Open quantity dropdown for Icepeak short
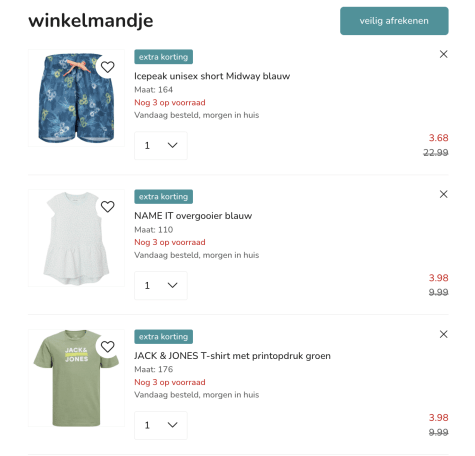 pos(161,146)
